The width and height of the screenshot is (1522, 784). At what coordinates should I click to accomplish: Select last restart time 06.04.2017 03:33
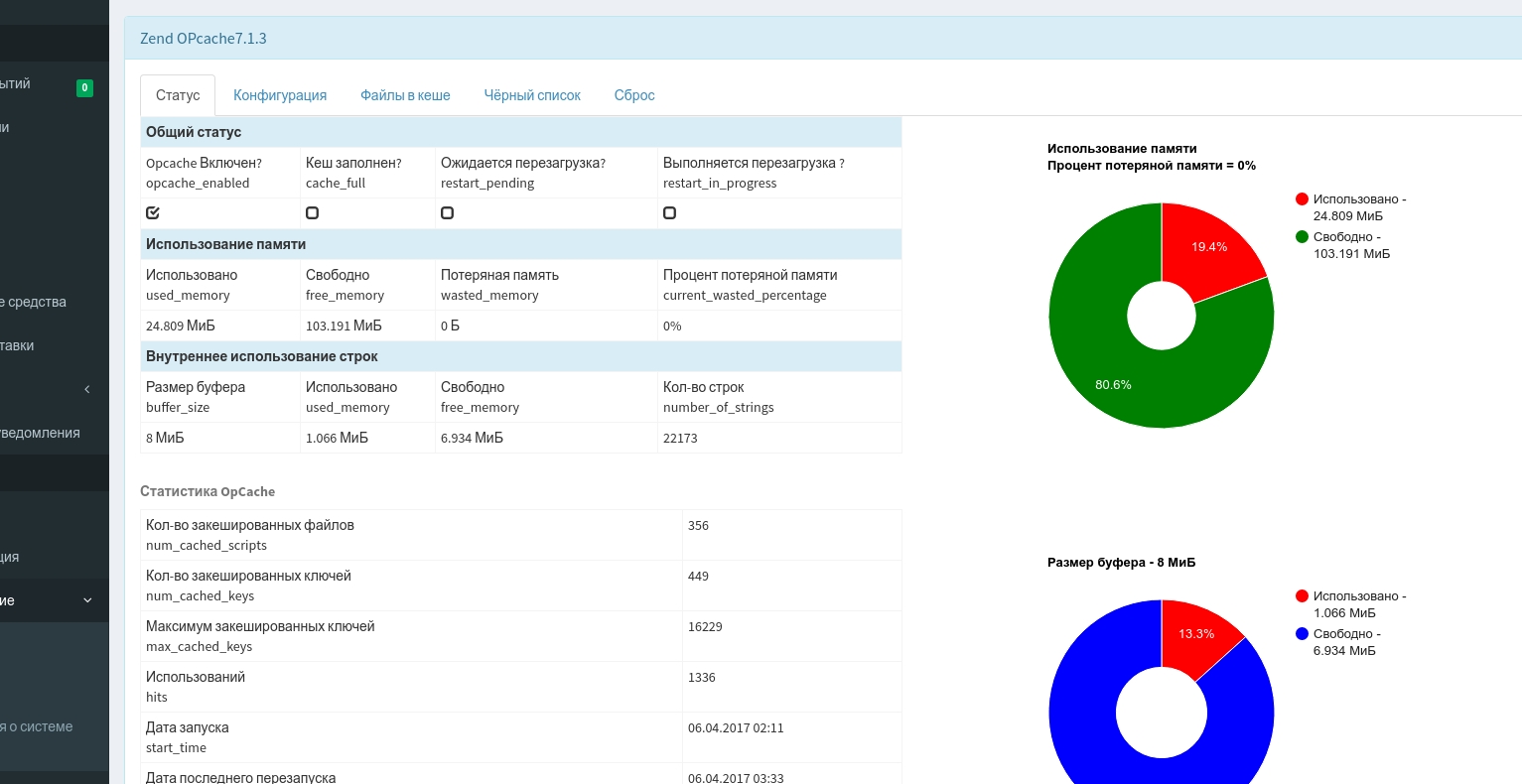tap(736, 778)
